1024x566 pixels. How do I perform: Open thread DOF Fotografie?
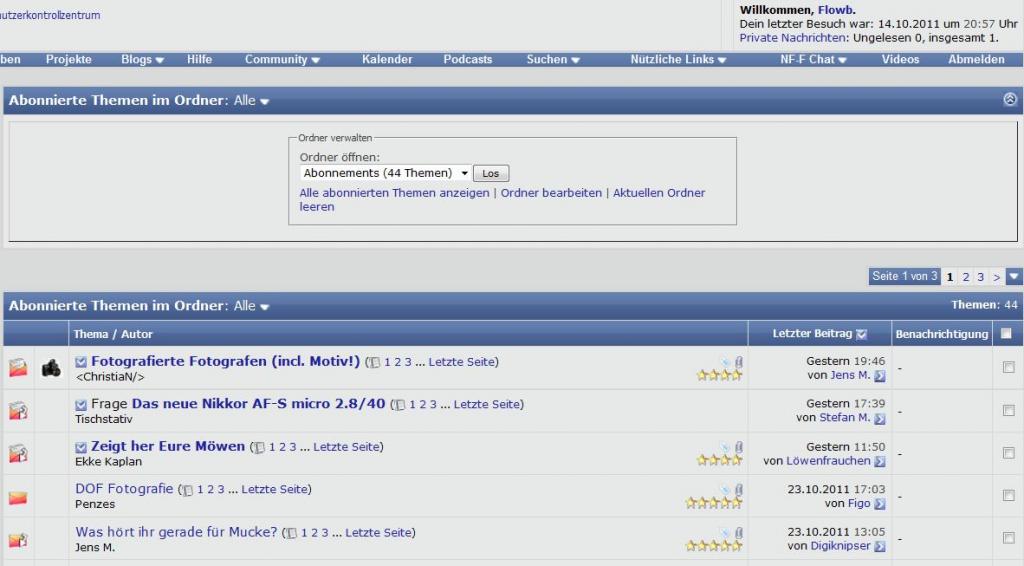pos(124,489)
